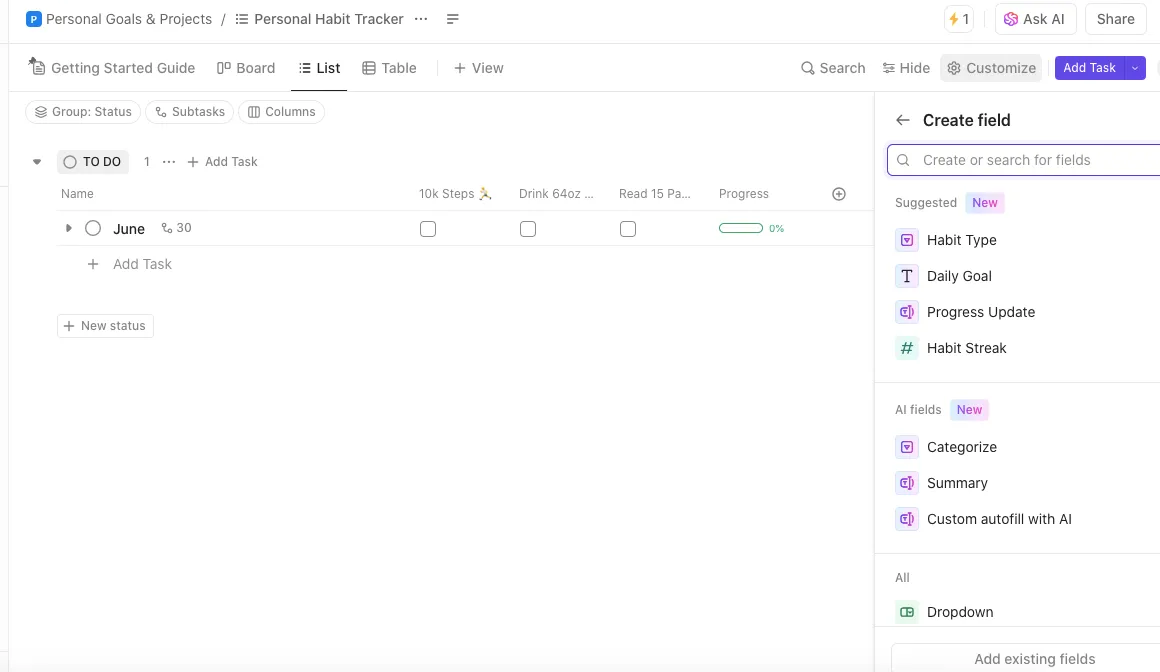This screenshot has height=672, width=1160.
Task: Click the Personal Habit Tracker breadcrumb
Action: click(x=328, y=19)
